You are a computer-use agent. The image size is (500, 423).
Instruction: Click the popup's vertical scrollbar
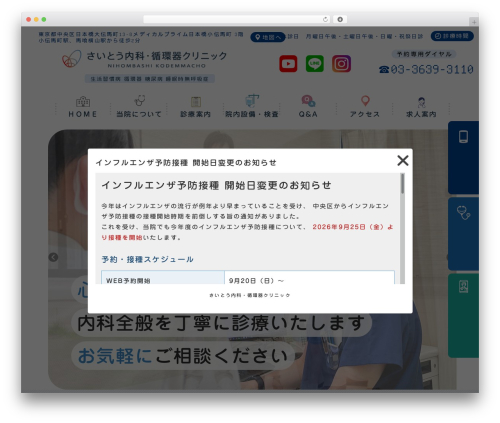[402, 228]
